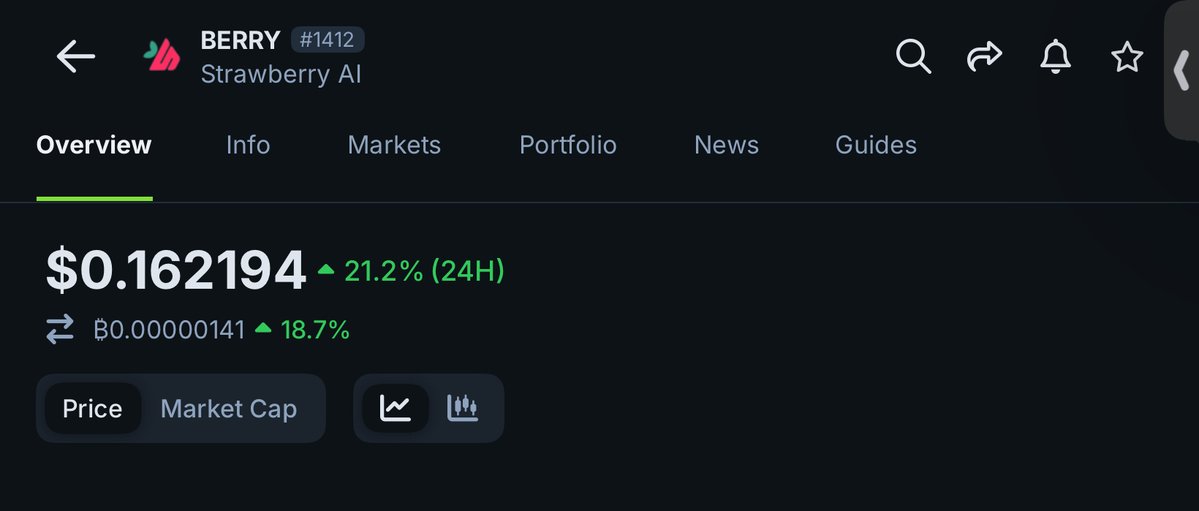Expand the side panel chevron handle

(1182, 70)
